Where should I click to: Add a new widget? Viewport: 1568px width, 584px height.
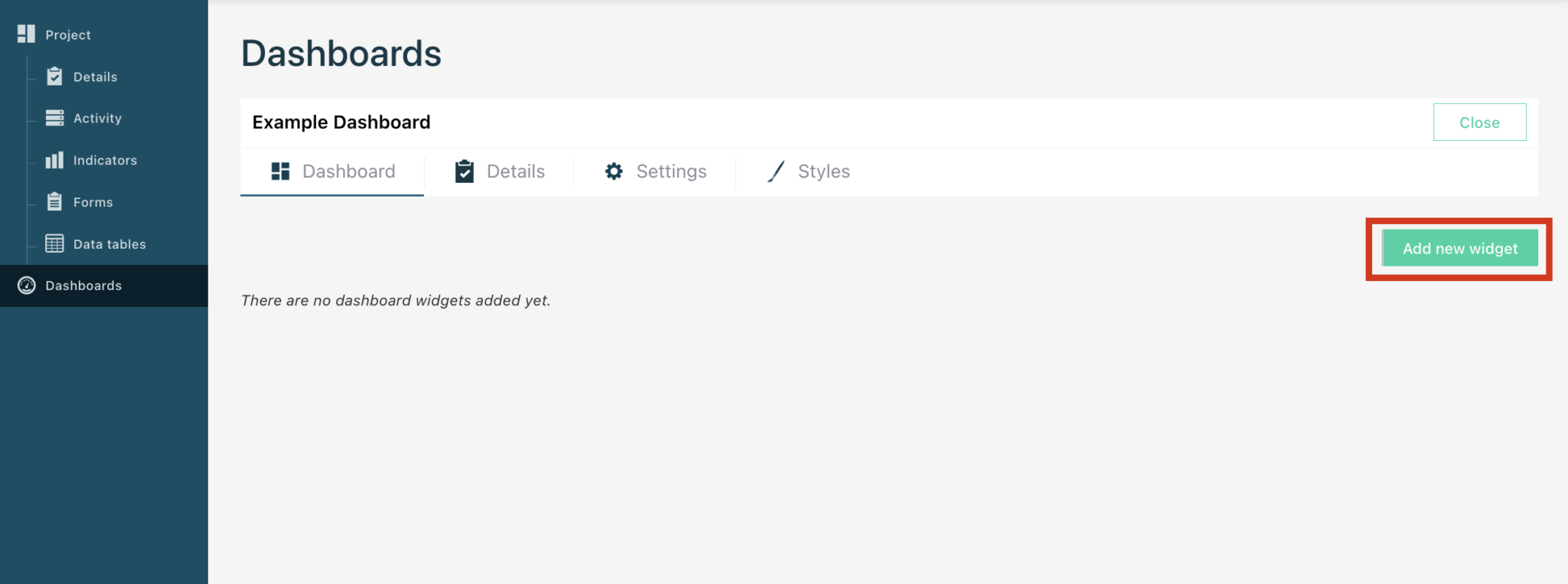[1459, 249]
